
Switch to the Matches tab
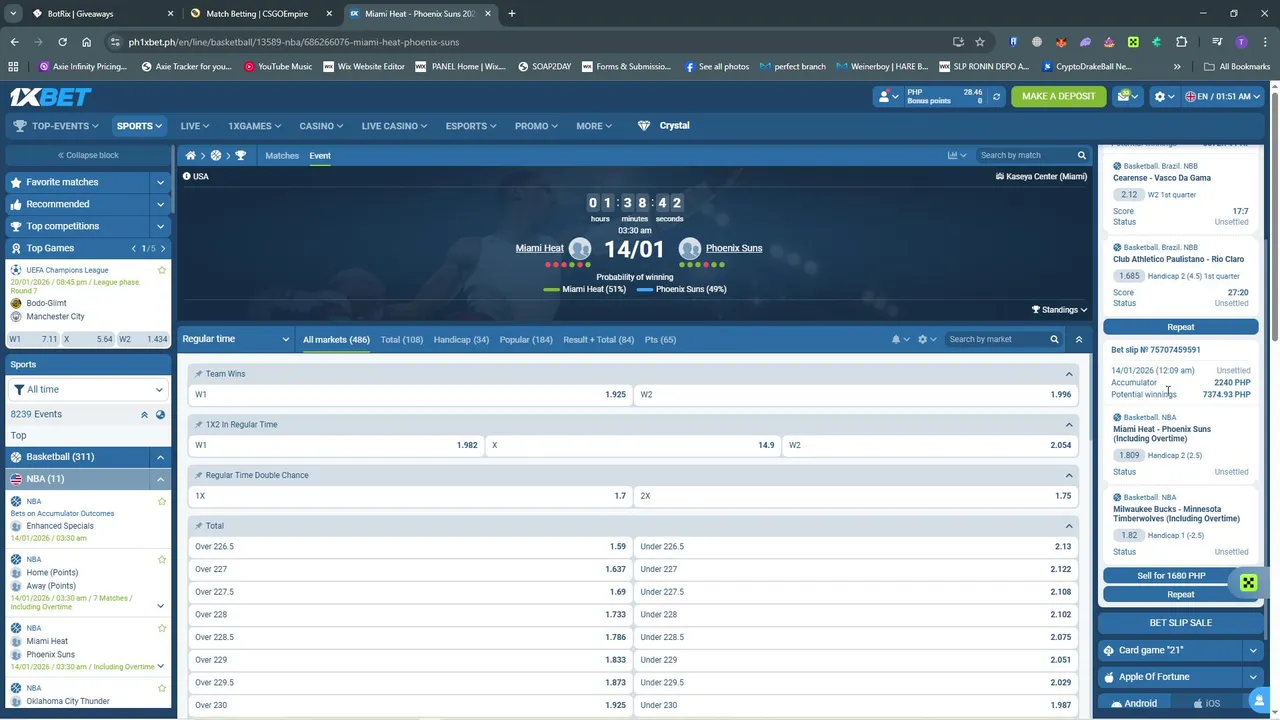pos(282,156)
